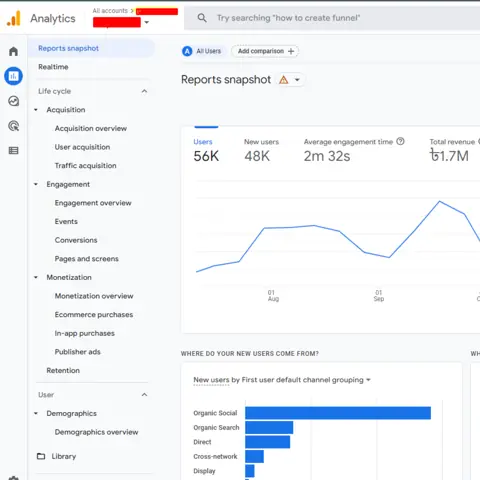The height and width of the screenshot is (480, 480).
Task: Open the Events report
Action: click(66, 222)
